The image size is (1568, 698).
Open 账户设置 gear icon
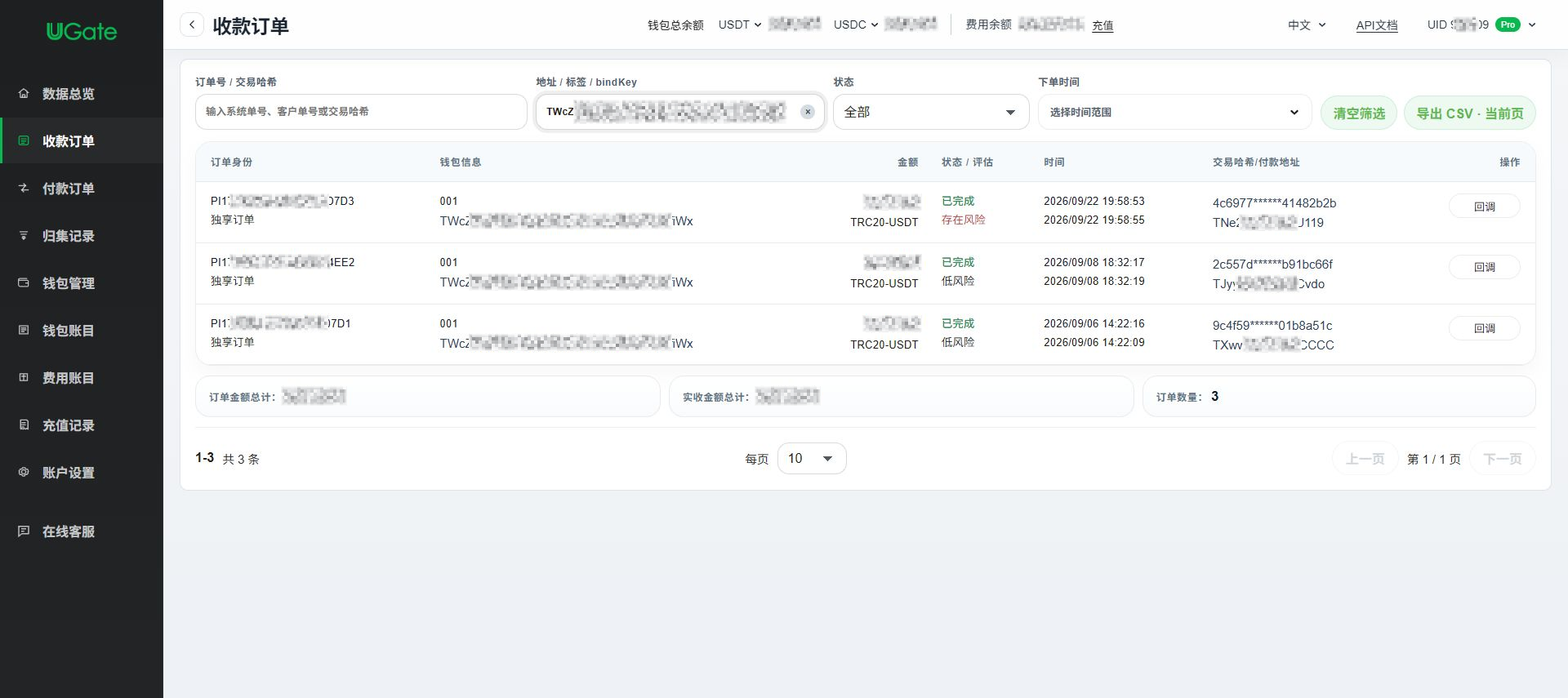(x=24, y=472)
